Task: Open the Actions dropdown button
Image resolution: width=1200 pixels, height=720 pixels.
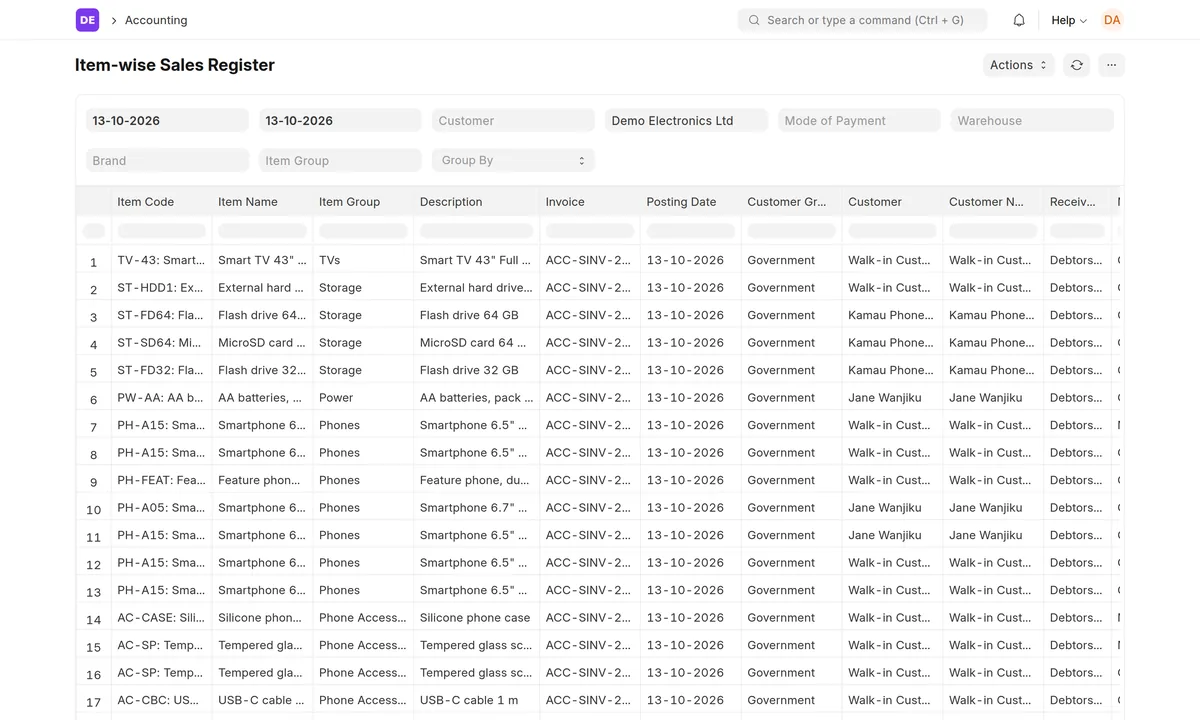Action: [1018, 65]
